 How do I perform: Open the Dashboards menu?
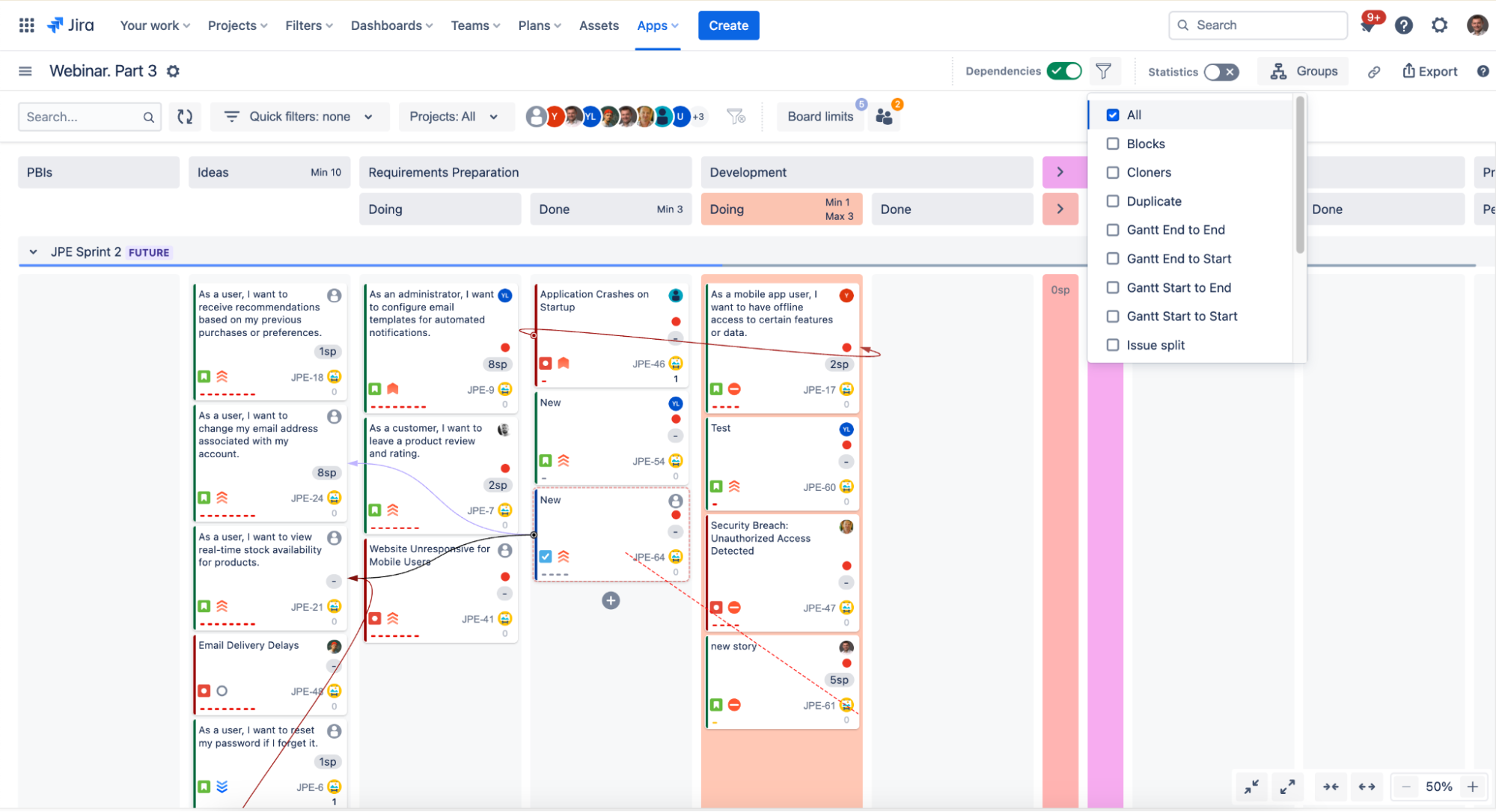[391, 25]
